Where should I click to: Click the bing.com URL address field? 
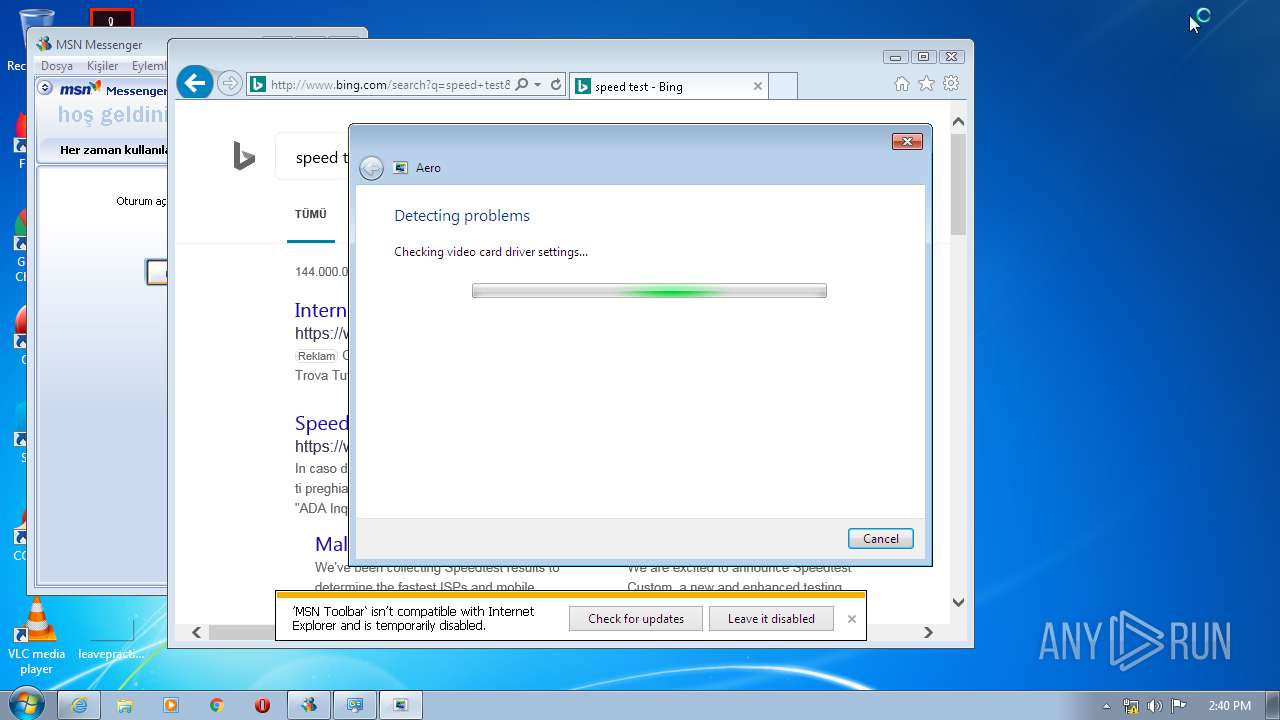coord(390,85)
